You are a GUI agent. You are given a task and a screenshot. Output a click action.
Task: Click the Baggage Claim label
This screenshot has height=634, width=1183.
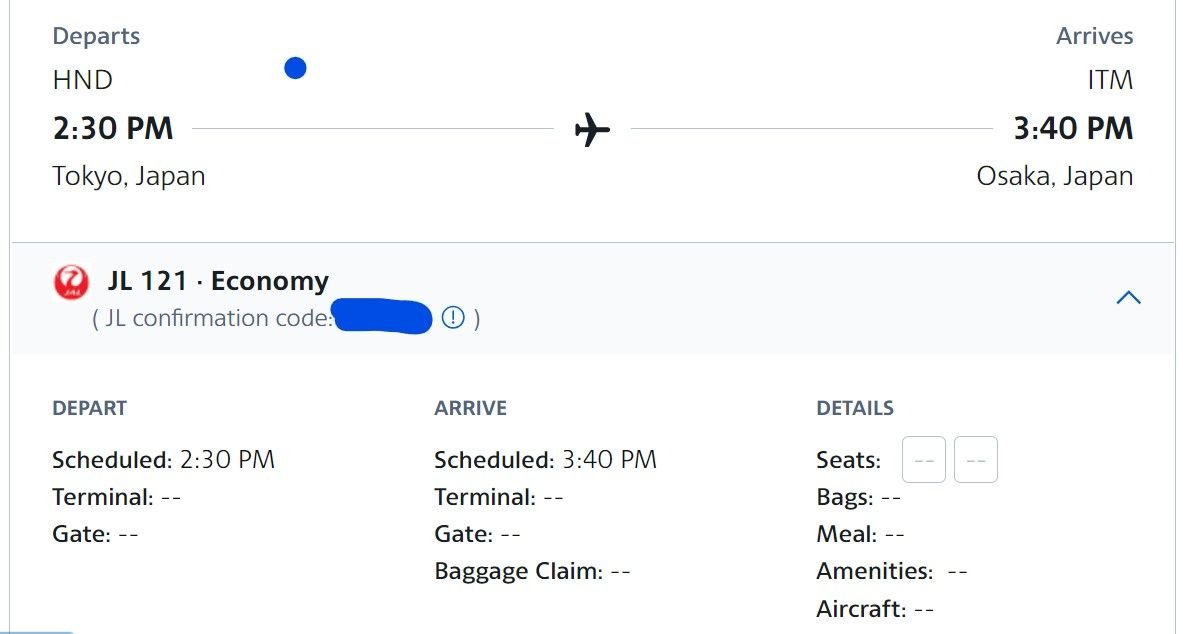pos(518,572)
